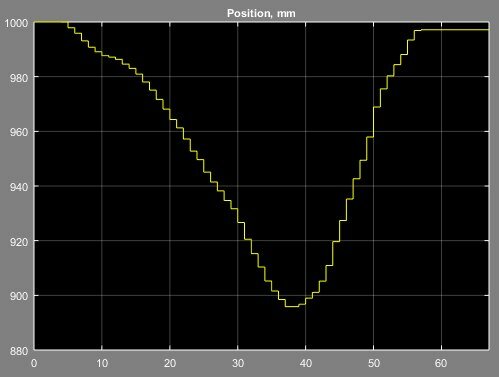The width and height of the screenshot is (499, 377).
Task: Click the "Position, mm" plot title
Action: tap(261, 13)
